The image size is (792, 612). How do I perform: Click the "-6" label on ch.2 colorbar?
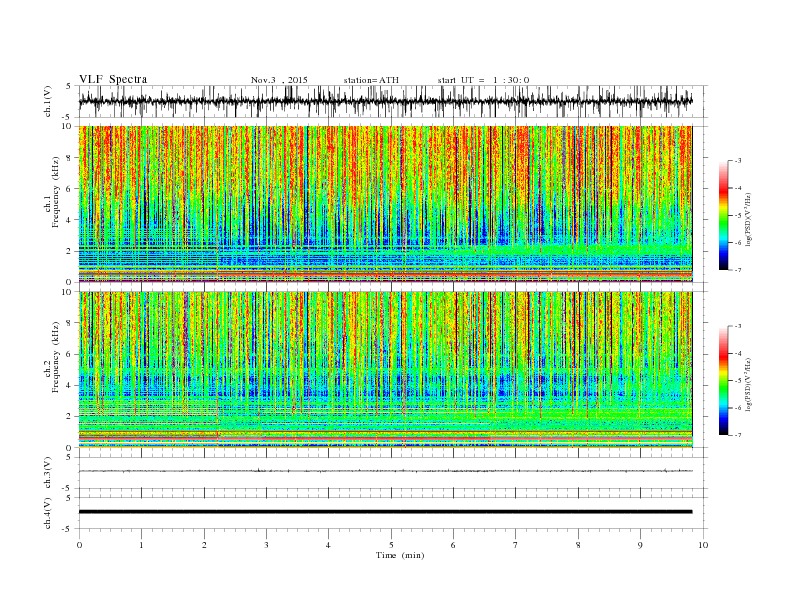(x=737, y=408)
